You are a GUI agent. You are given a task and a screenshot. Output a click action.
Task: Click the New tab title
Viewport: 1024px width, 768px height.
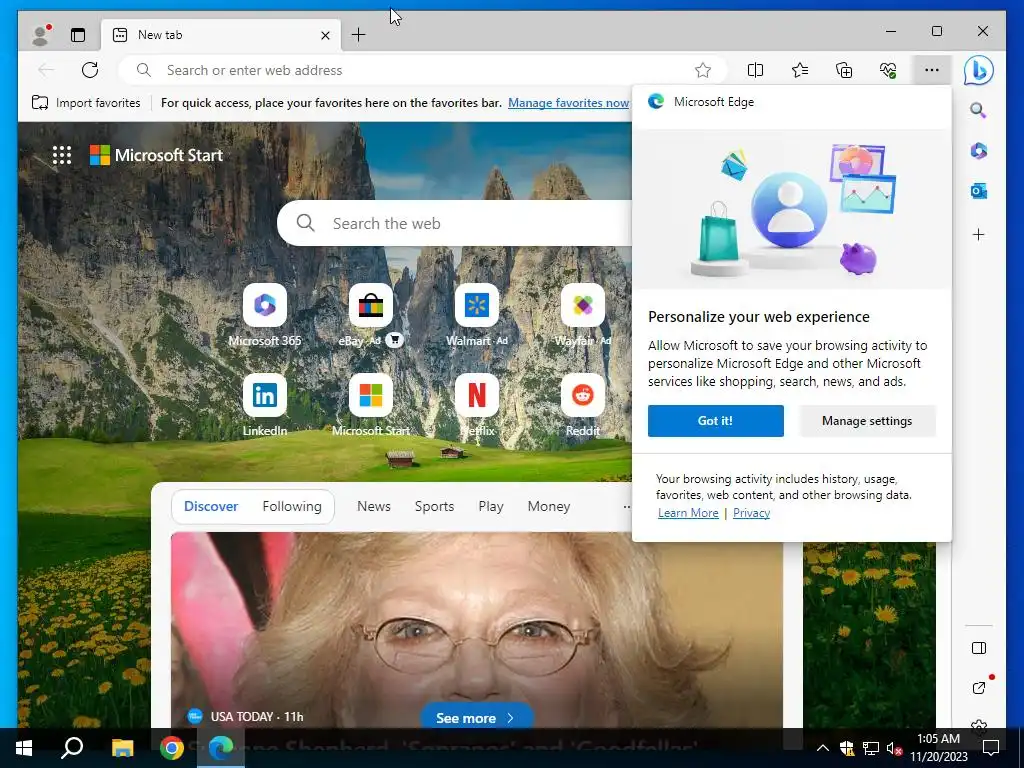click(160, 35)
